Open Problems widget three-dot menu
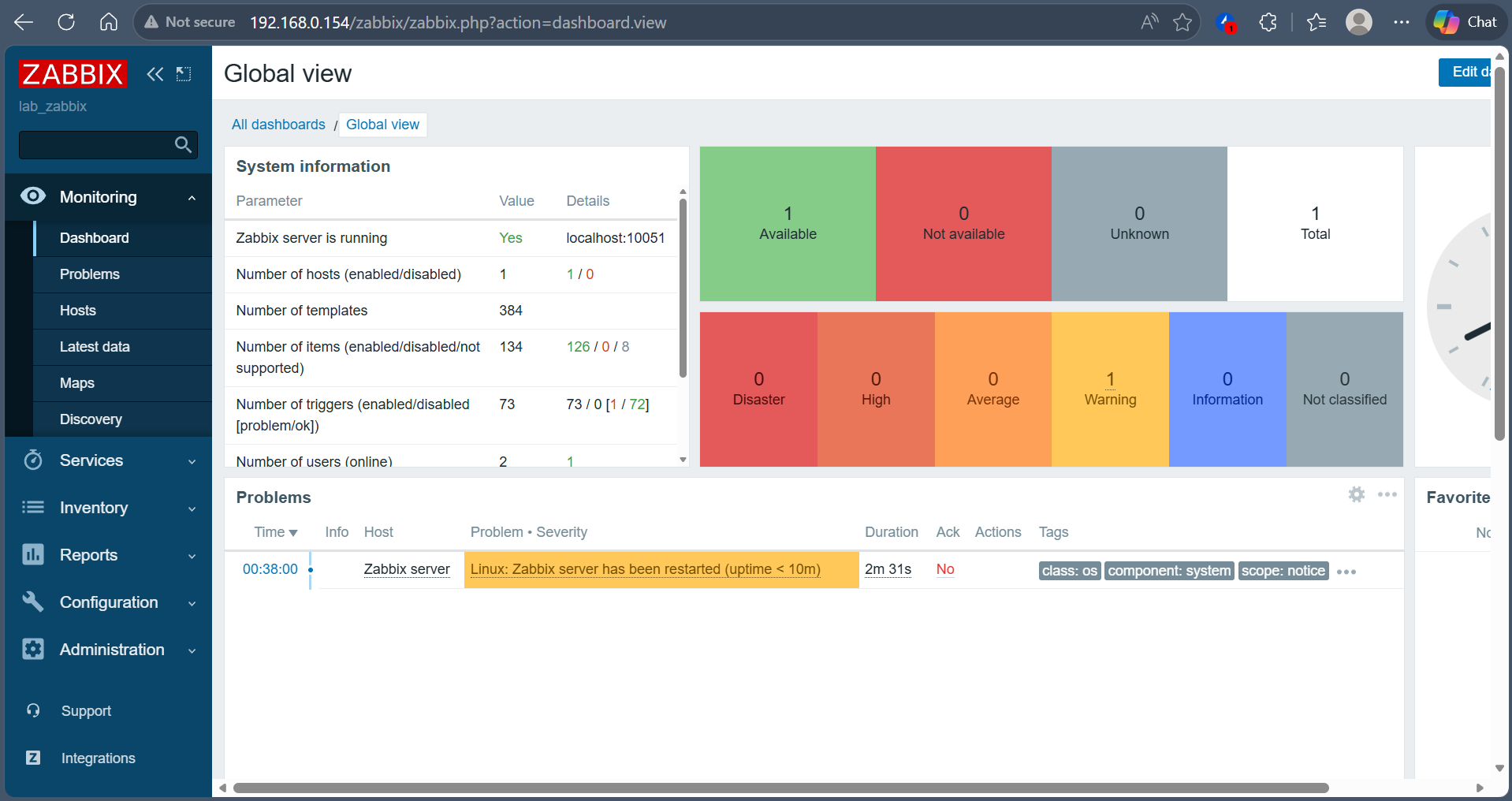Image resolution: width=1512 pixels, height=801 pixels. 1387,494
